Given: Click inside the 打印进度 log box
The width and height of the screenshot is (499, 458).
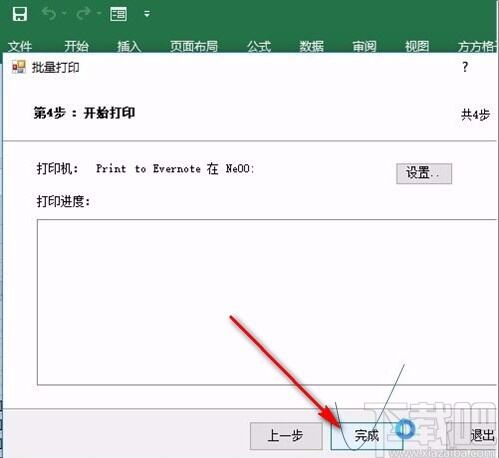Looking at the screenshot, I should point(267,302).
